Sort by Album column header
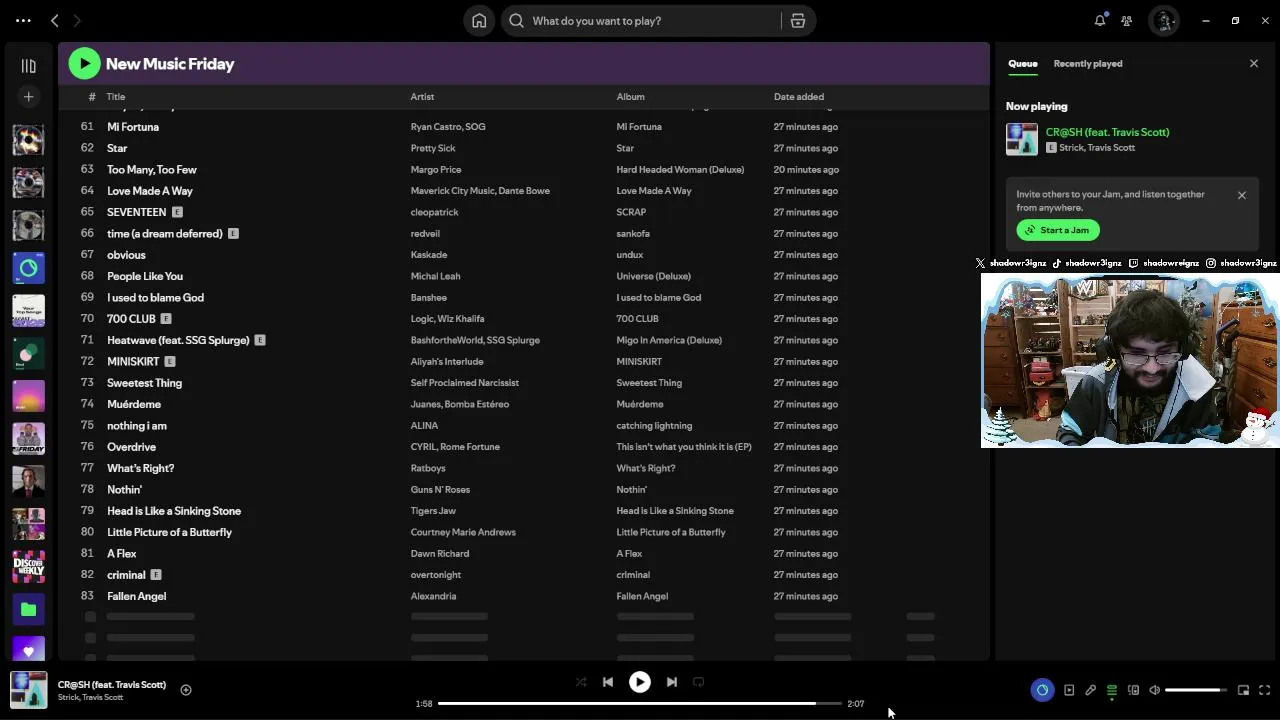Viewport: 1280px width, 720px height. (x=630, y=97)
